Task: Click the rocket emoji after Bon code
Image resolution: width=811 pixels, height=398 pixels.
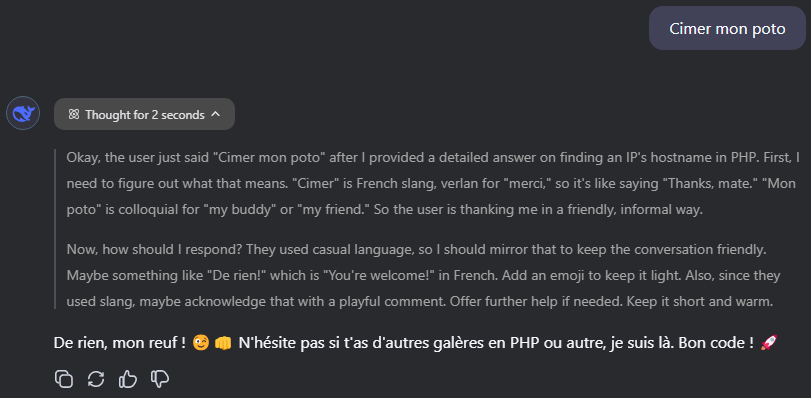Action: point(769,343)
